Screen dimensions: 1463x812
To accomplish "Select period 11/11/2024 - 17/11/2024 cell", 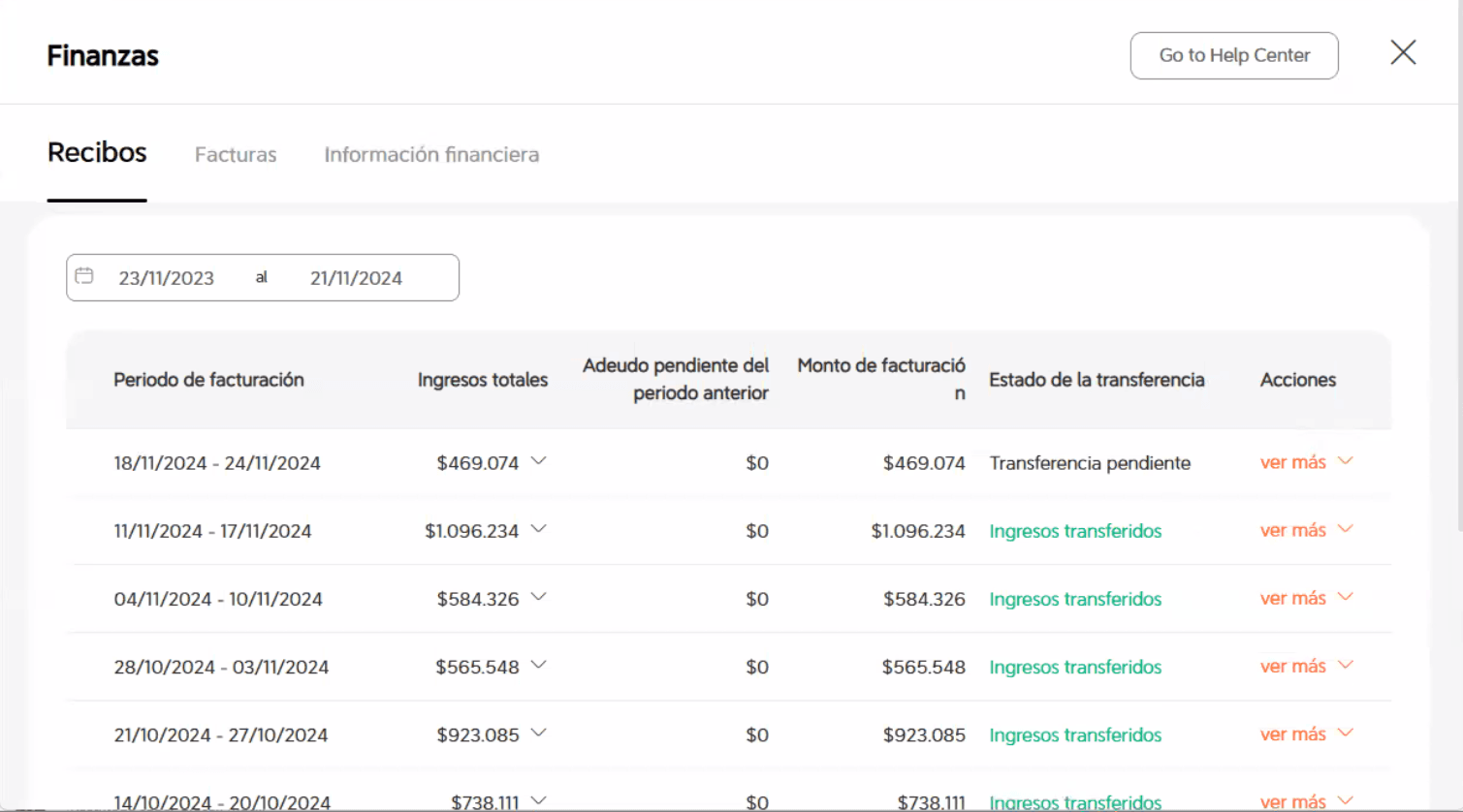I will (212, 531).
